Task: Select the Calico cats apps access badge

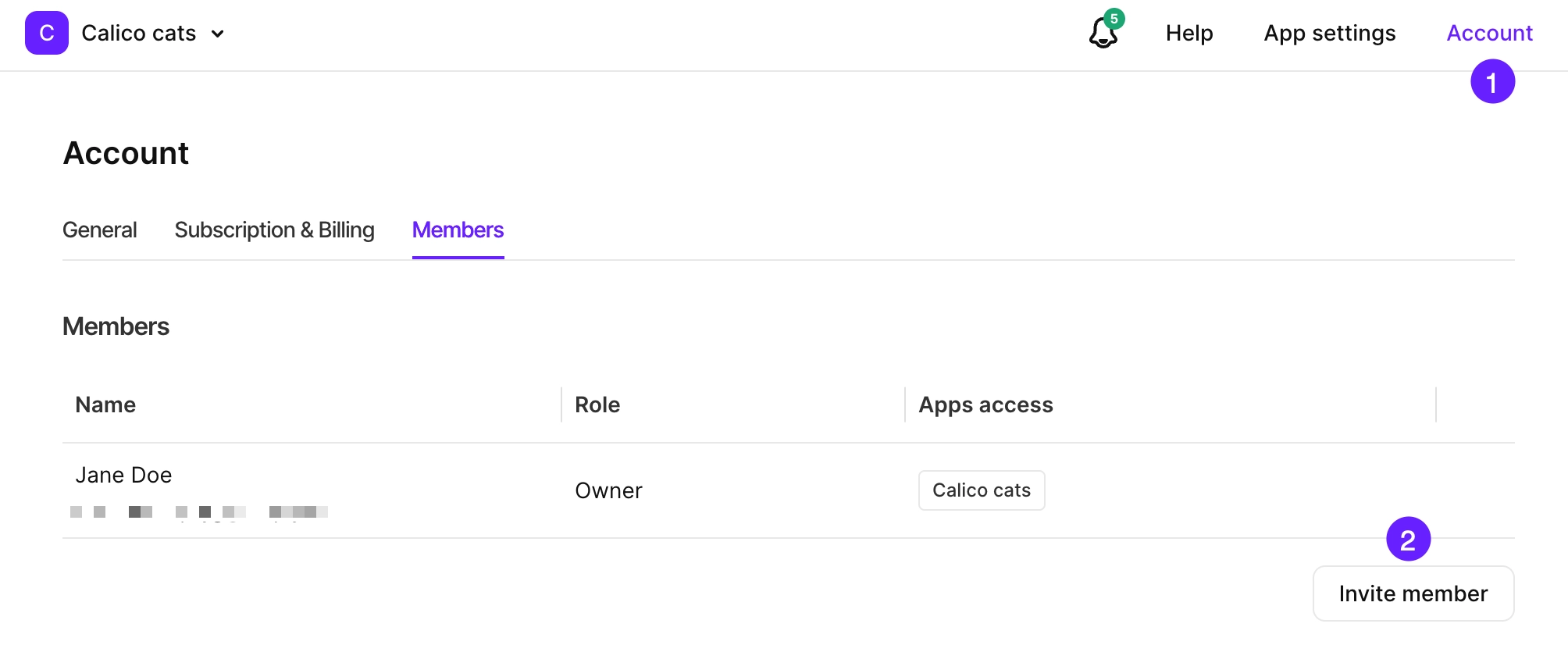Action: pos(981,490)
